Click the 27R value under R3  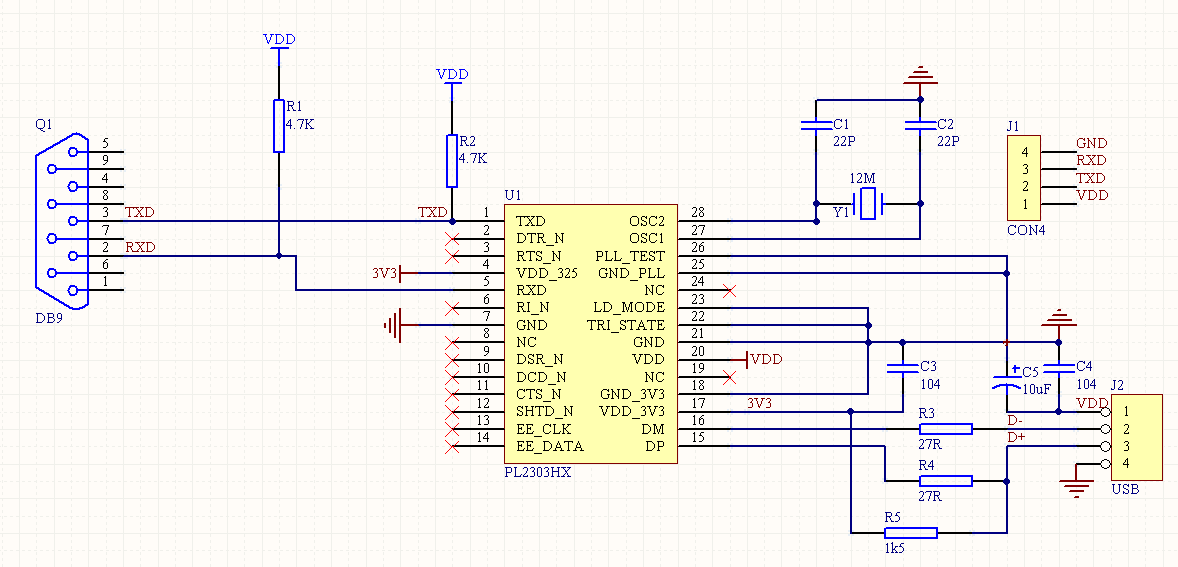click(930, 445)
